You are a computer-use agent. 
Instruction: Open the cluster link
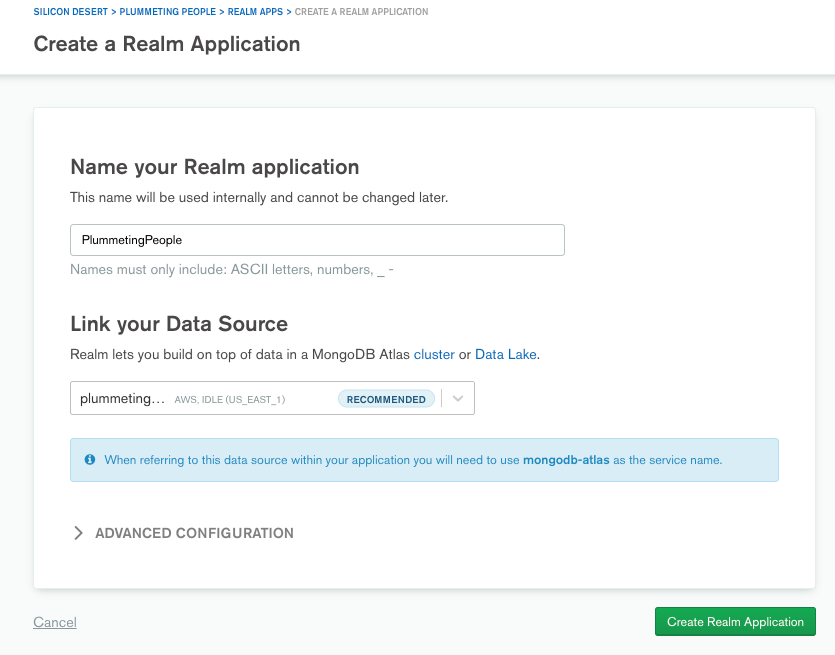[434, 355]
